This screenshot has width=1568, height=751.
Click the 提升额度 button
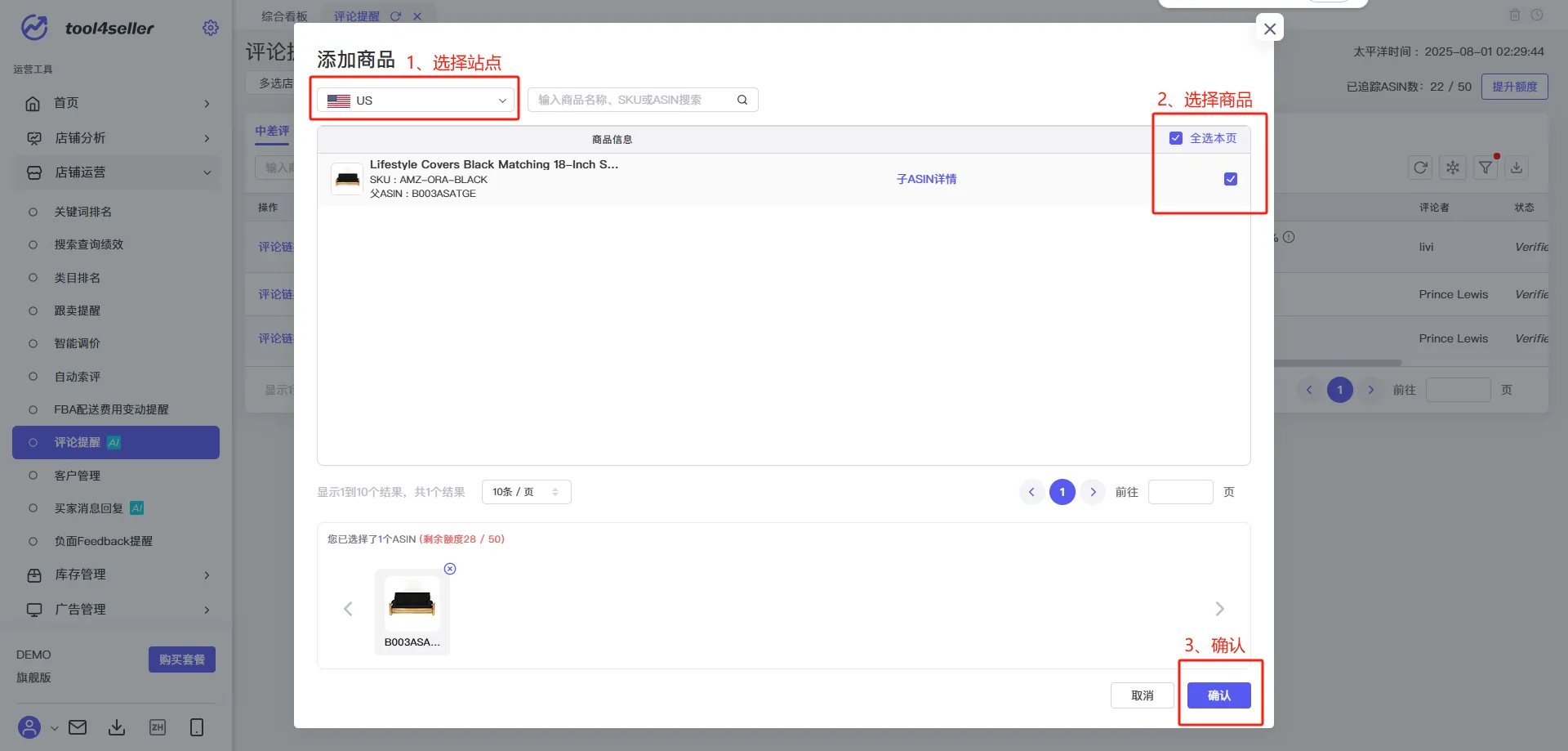(1514, 87)
